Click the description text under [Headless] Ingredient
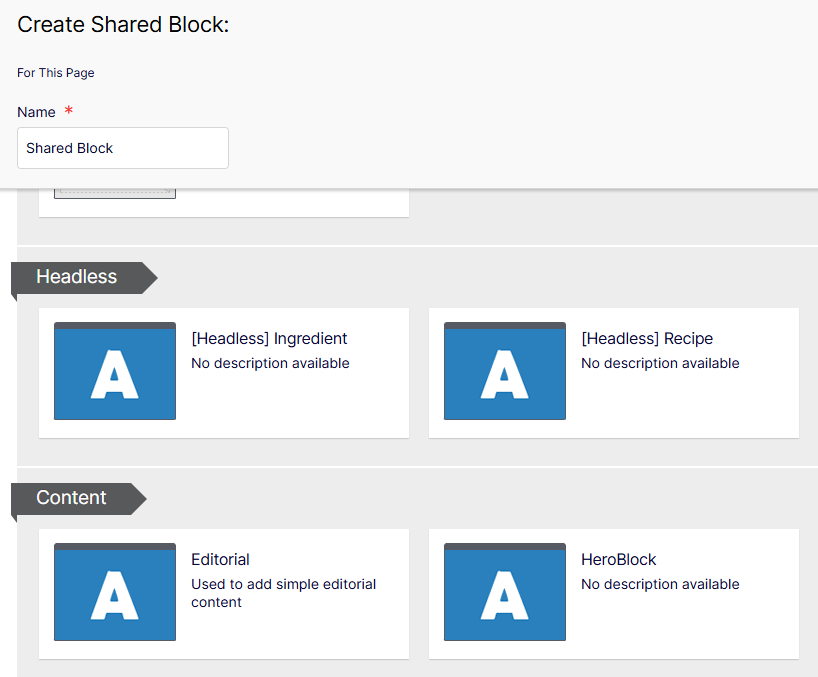This screenshot has height=677, width=818. 270,363
